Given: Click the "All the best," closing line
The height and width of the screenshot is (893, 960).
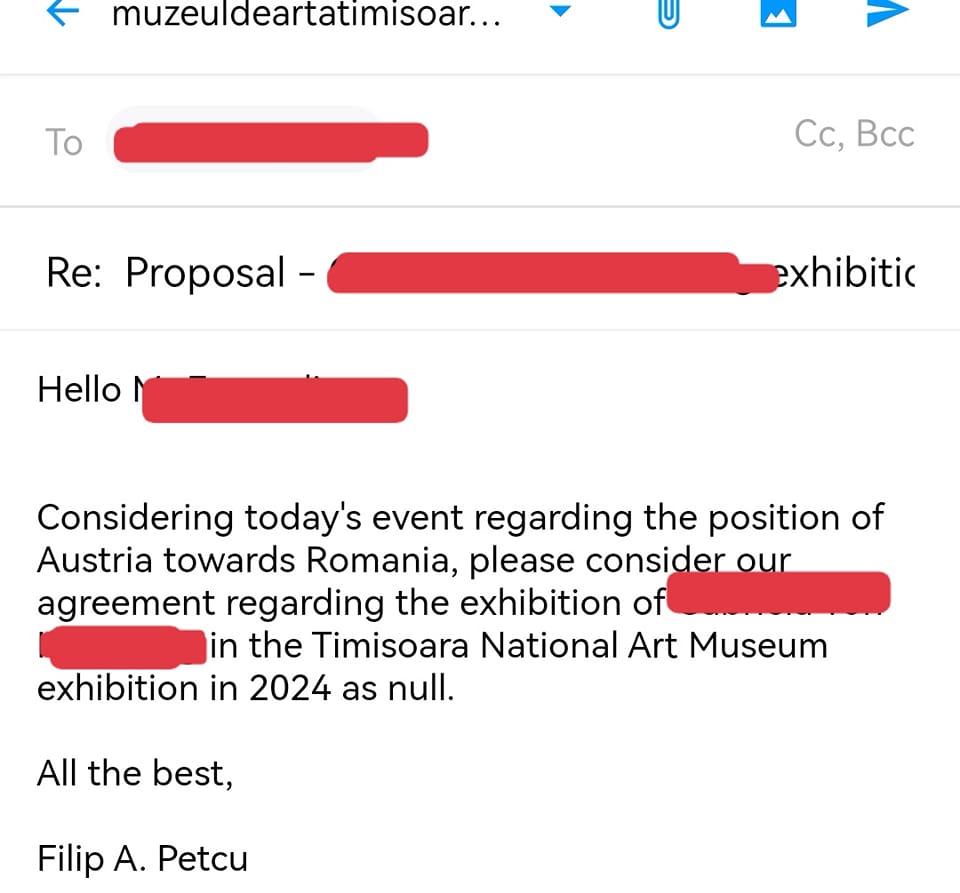Looking at the screenshot, I should pyautogui.click(x=135, y=773).
